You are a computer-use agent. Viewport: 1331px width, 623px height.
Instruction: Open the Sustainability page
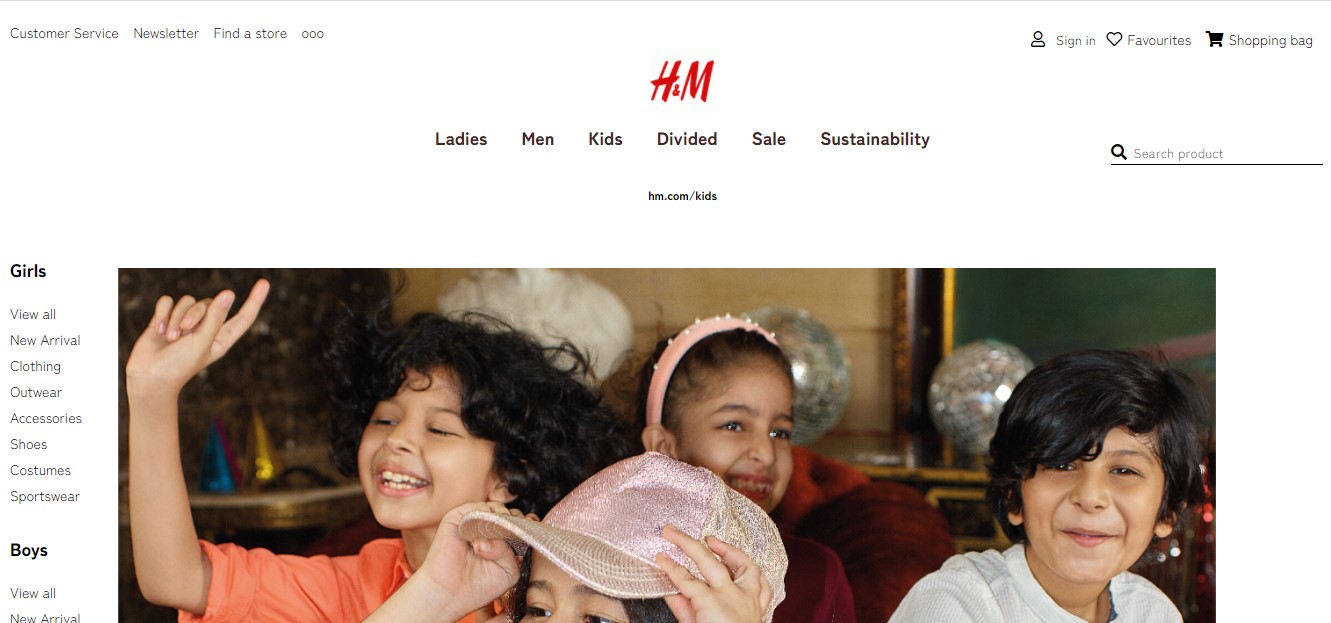(x=875, y=139)
